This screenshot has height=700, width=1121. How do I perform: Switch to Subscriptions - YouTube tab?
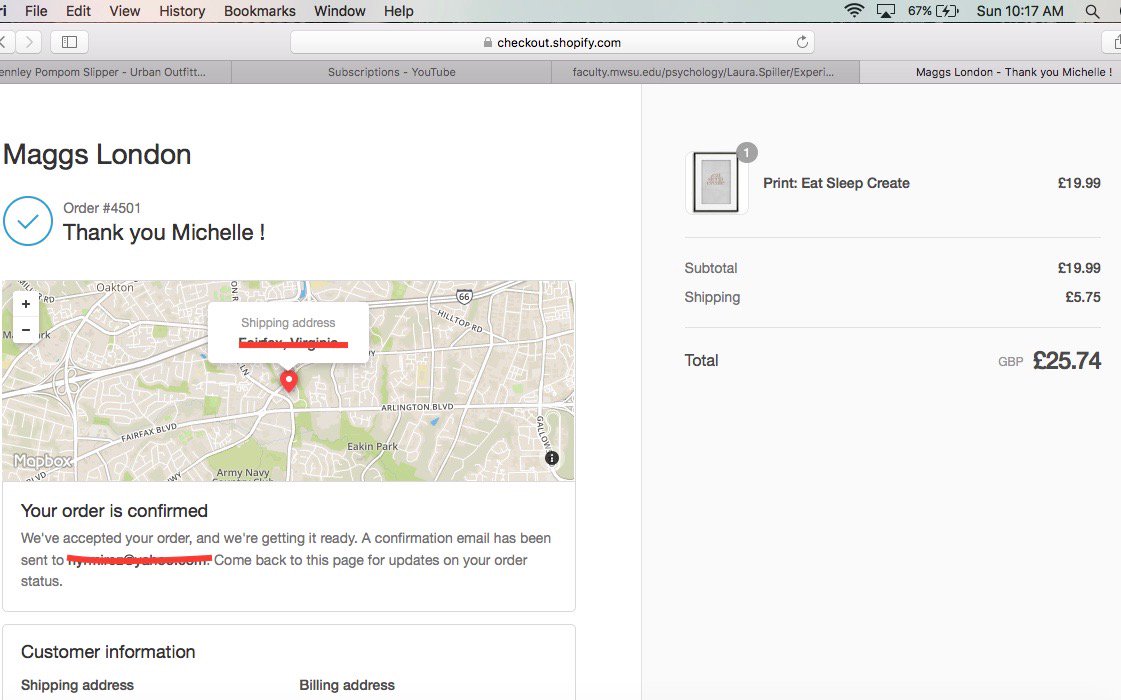tap(392, 72)
